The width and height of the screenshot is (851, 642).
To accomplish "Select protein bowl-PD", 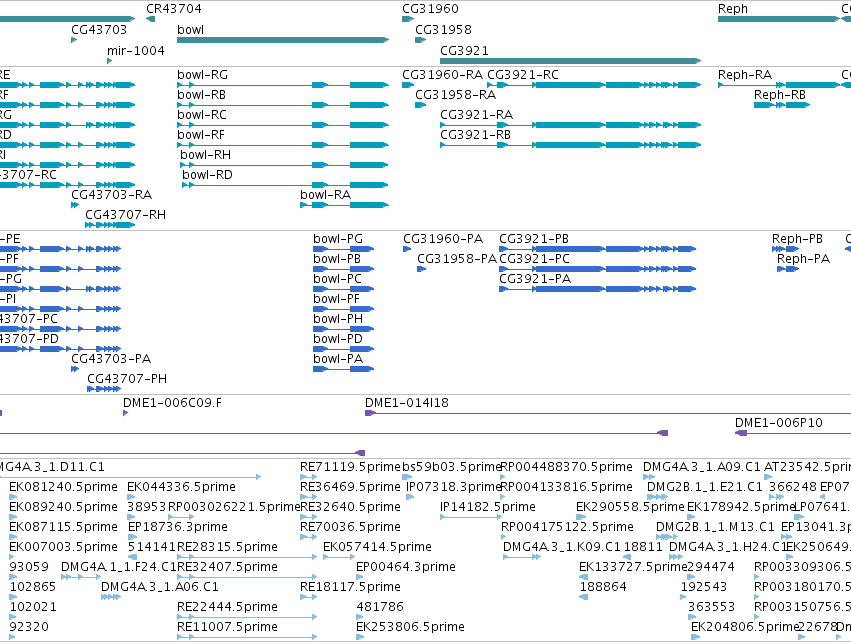I will [x=344, y=349].
